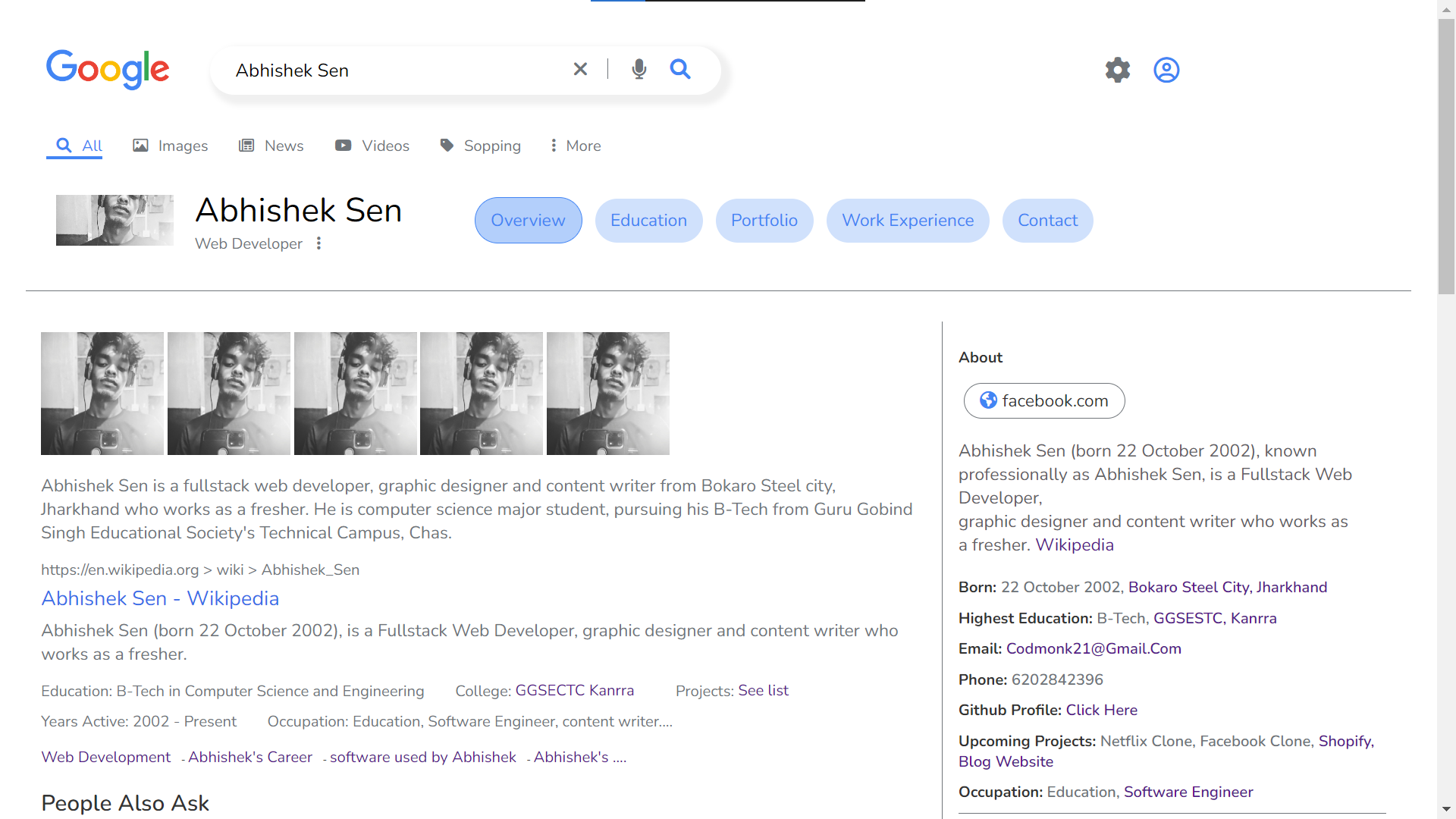Click the scrollbar down arrow
This screenshot has height=819, width=1456.
[1446, 810]
